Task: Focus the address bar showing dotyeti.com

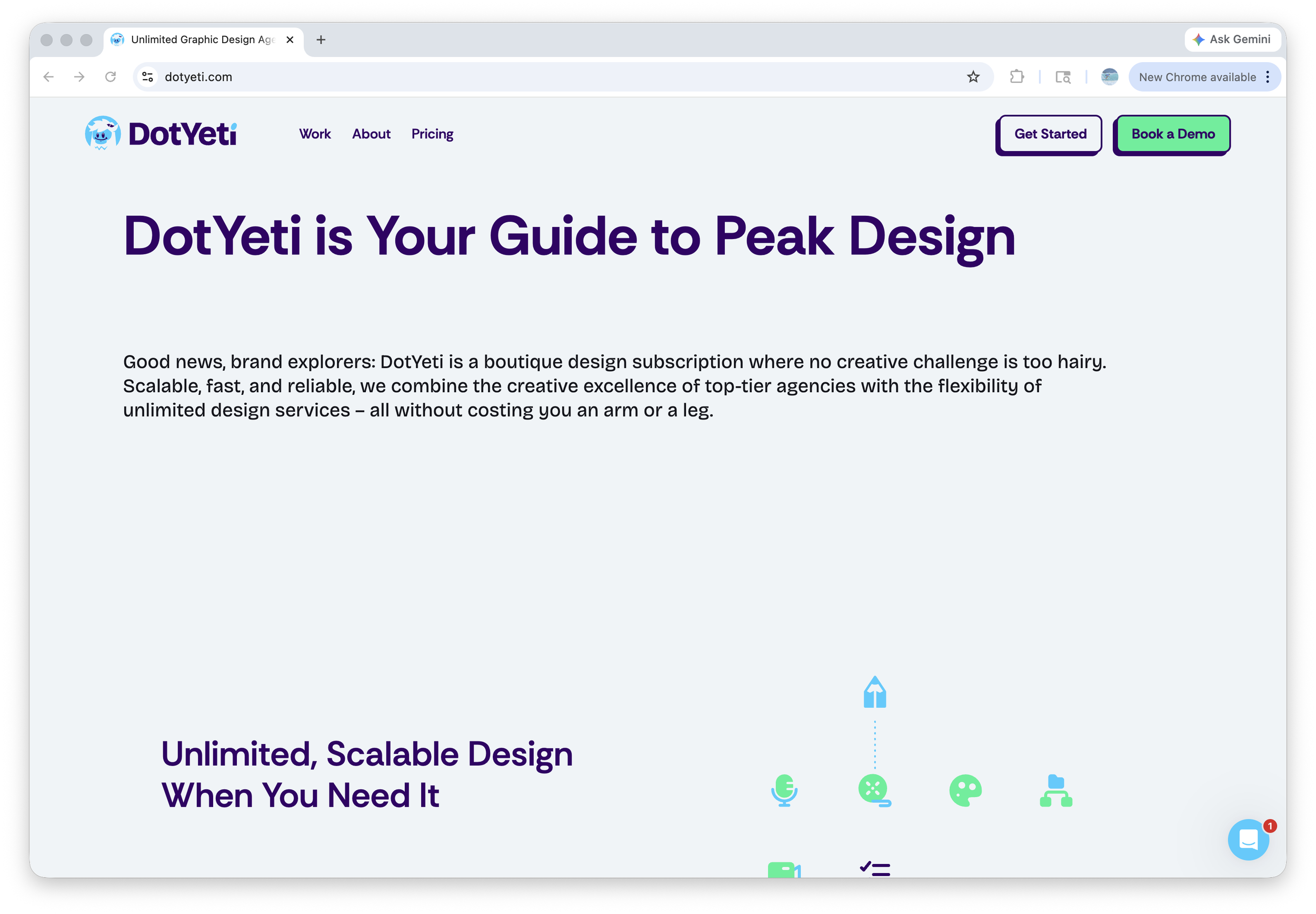Action: tap(563, 77)
